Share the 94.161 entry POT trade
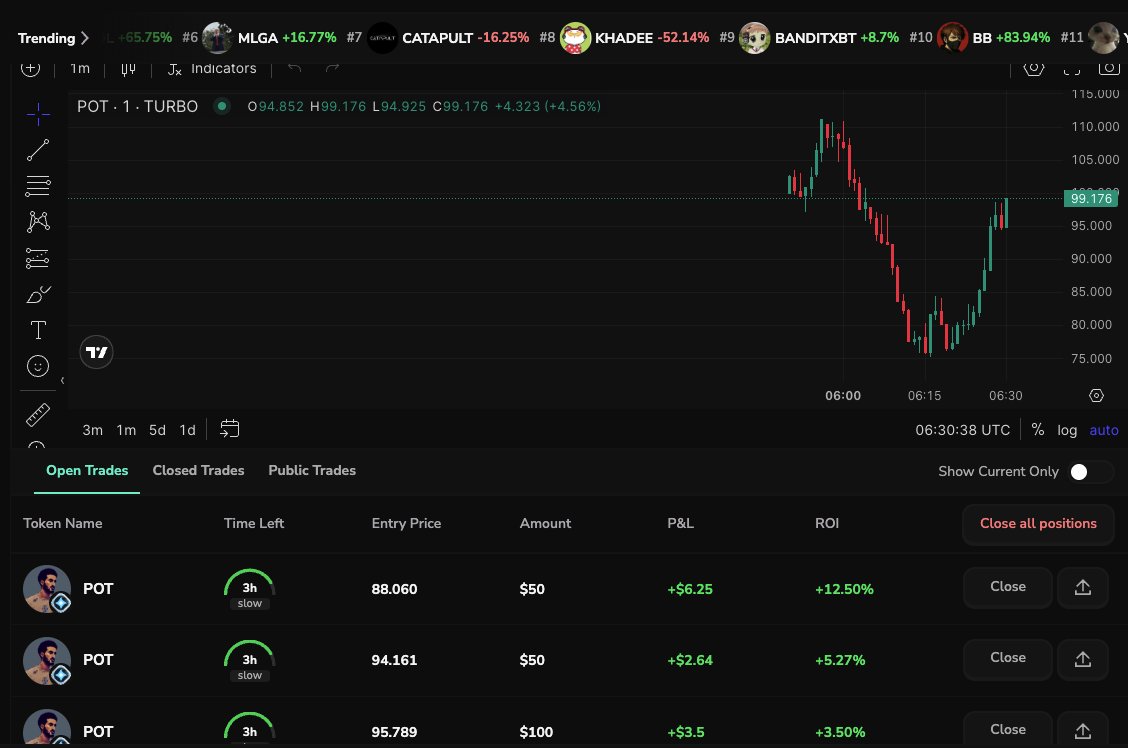The height and width of the screenshot is (748, 1128). point(1083,659)
